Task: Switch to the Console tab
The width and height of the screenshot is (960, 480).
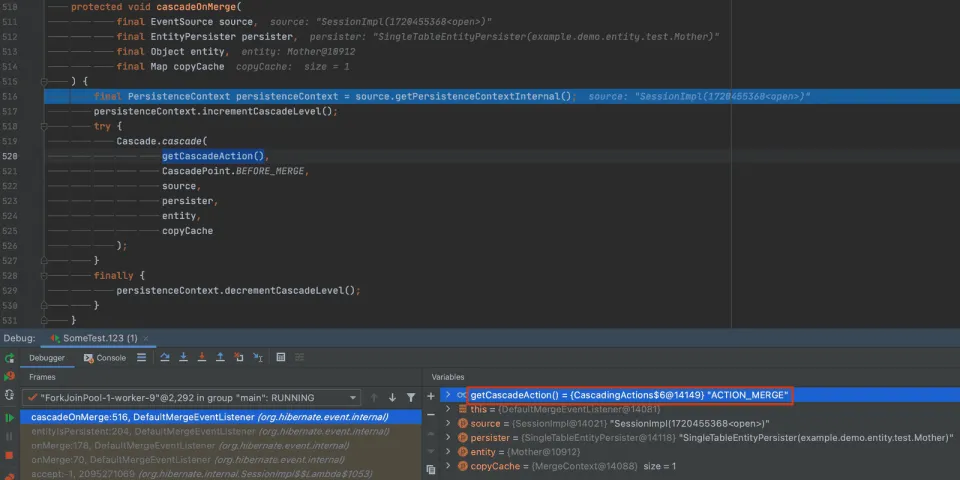Action: click(x=105, y=358)
